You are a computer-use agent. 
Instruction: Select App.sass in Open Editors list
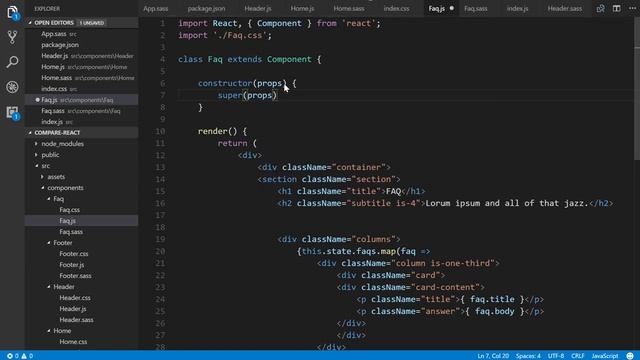[x=53, y=34]
